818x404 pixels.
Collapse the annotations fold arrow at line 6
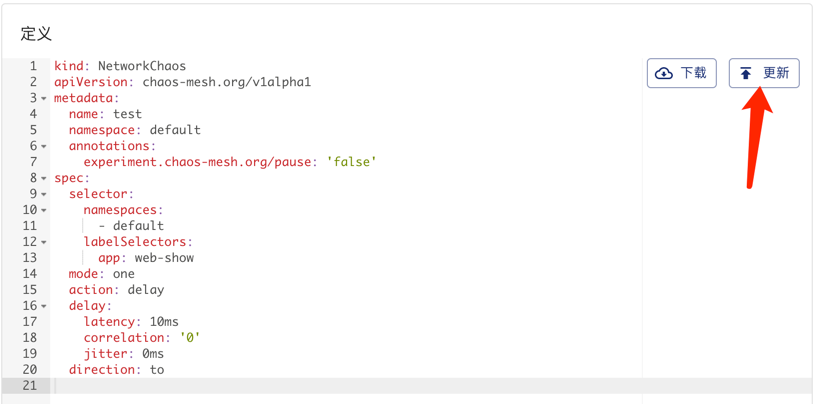coord(44,146)
